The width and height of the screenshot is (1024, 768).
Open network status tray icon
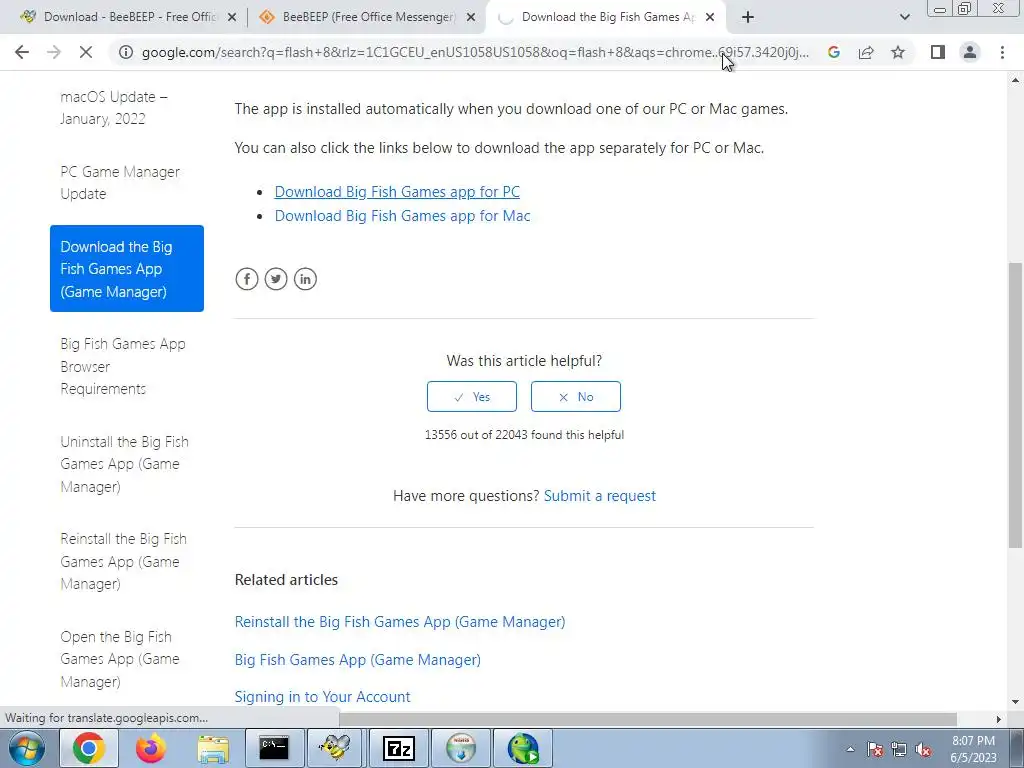pyautogui.click(x=899, y=750)
